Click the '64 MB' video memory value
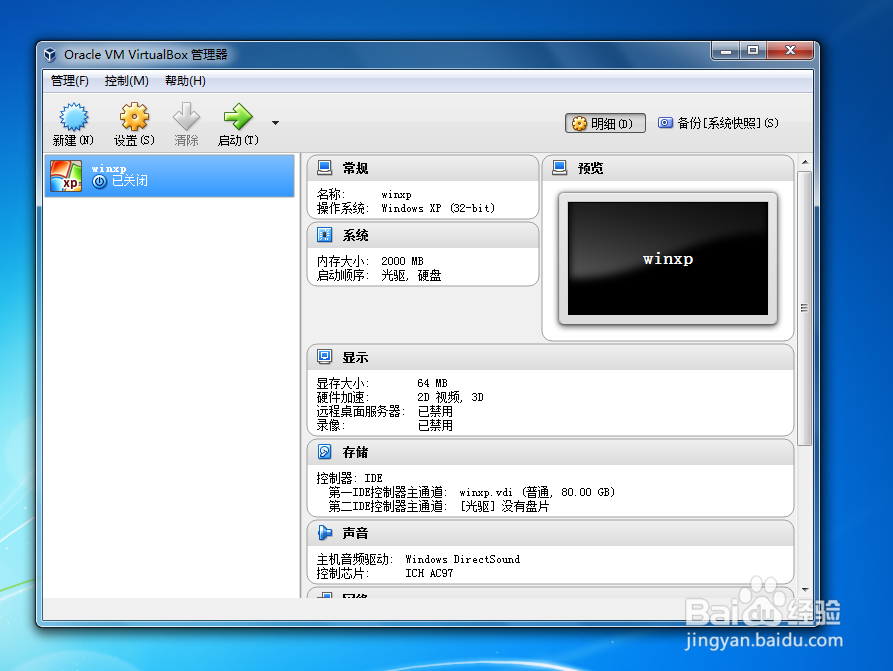Viewport: 893px width, 671px height. click(x=432, y=383)
